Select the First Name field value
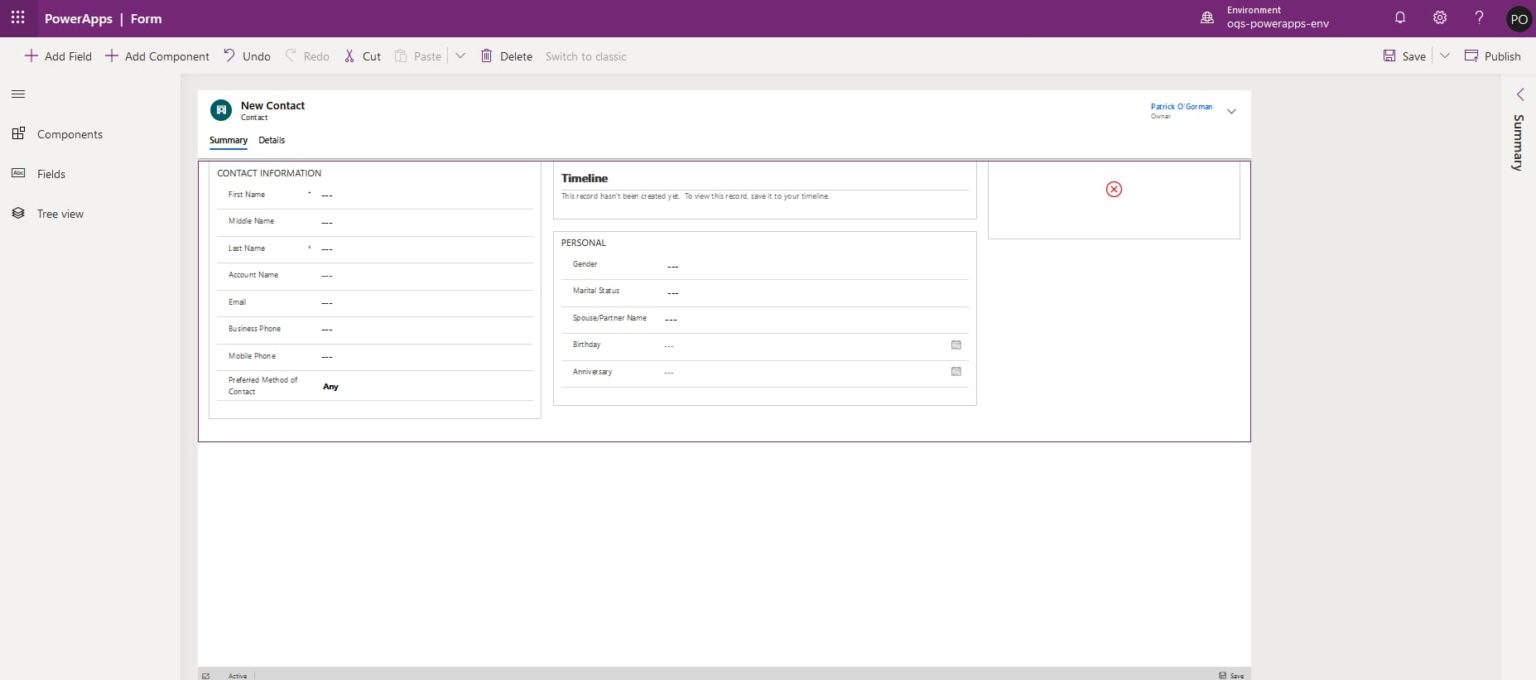1536x680 pixels. [x=327, y=196]
